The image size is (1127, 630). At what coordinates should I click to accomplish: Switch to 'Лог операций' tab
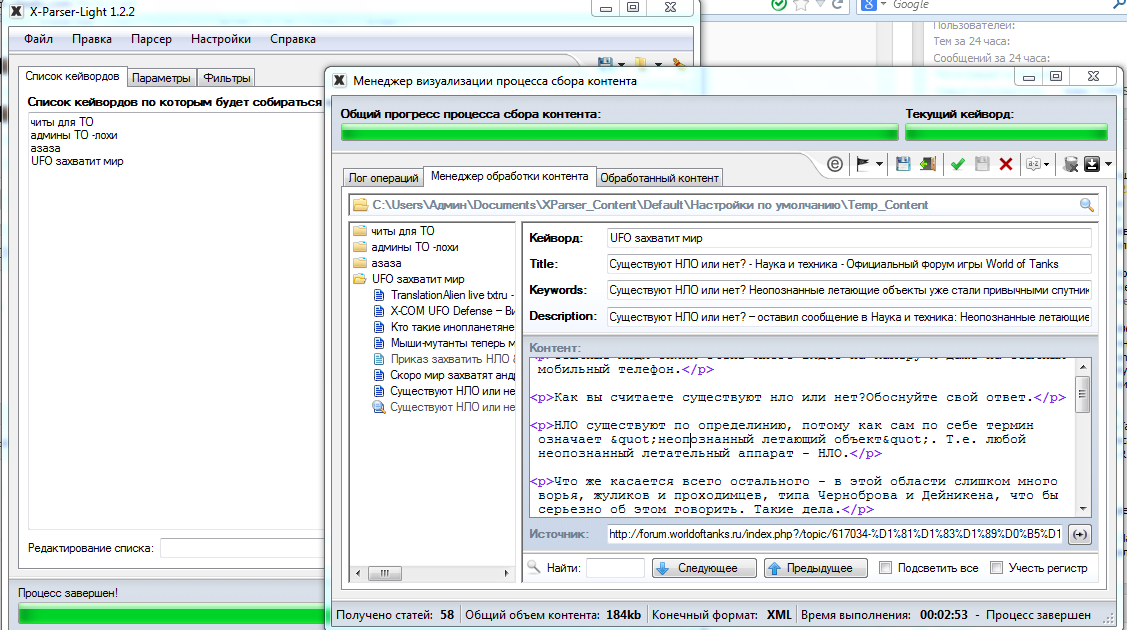pos(383,178)
